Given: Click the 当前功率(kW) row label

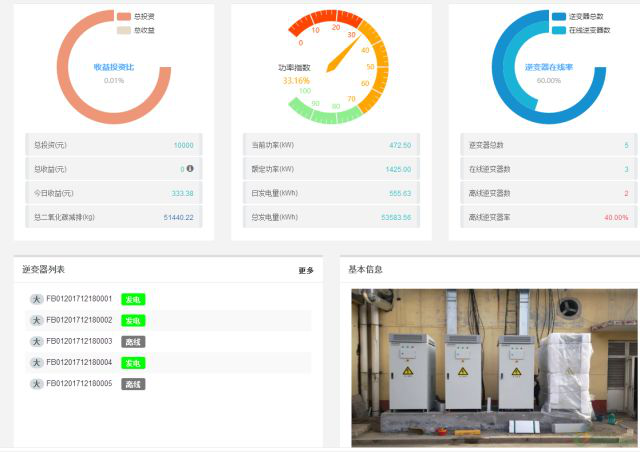Looking at the screenshot, I should click(x=273, y=145).
